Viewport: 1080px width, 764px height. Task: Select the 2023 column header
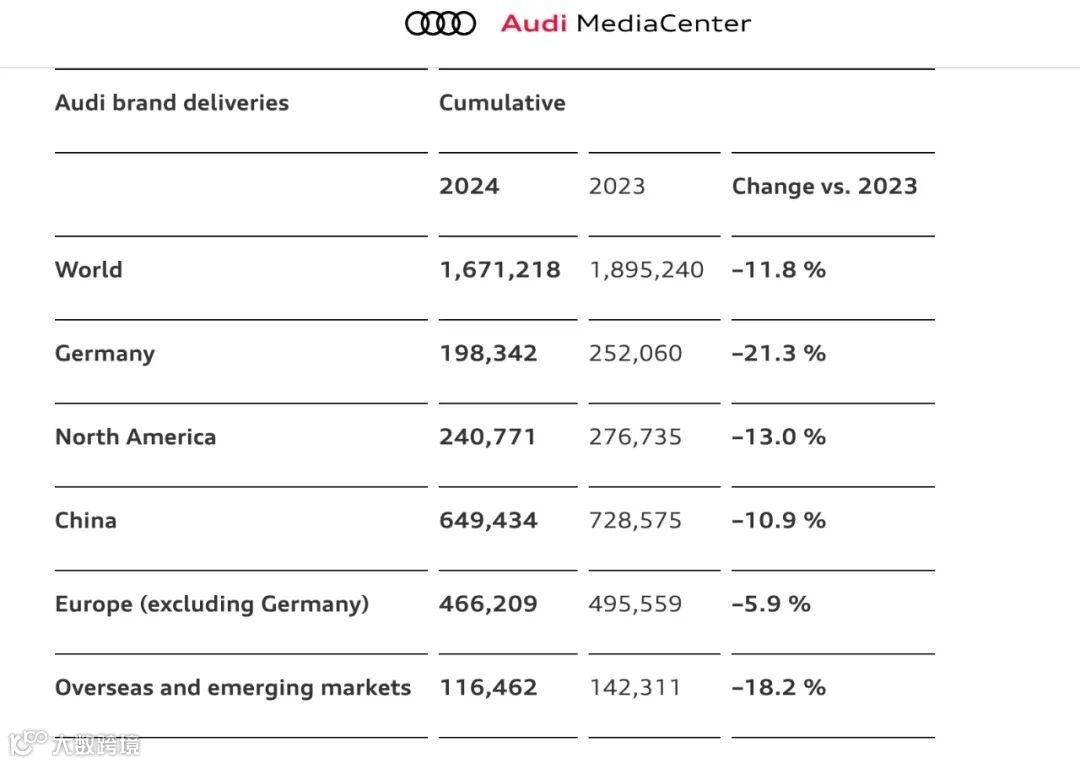pyautogui.click(x=616, y=186)
